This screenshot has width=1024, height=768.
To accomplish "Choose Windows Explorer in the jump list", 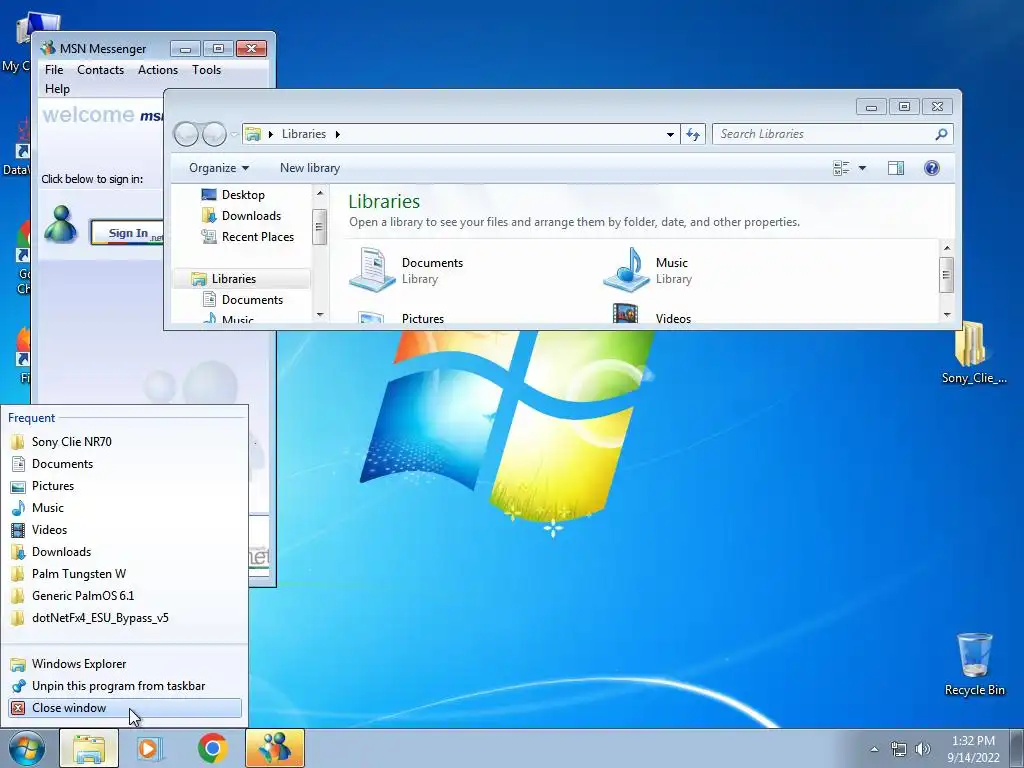I will pos(125,664).
